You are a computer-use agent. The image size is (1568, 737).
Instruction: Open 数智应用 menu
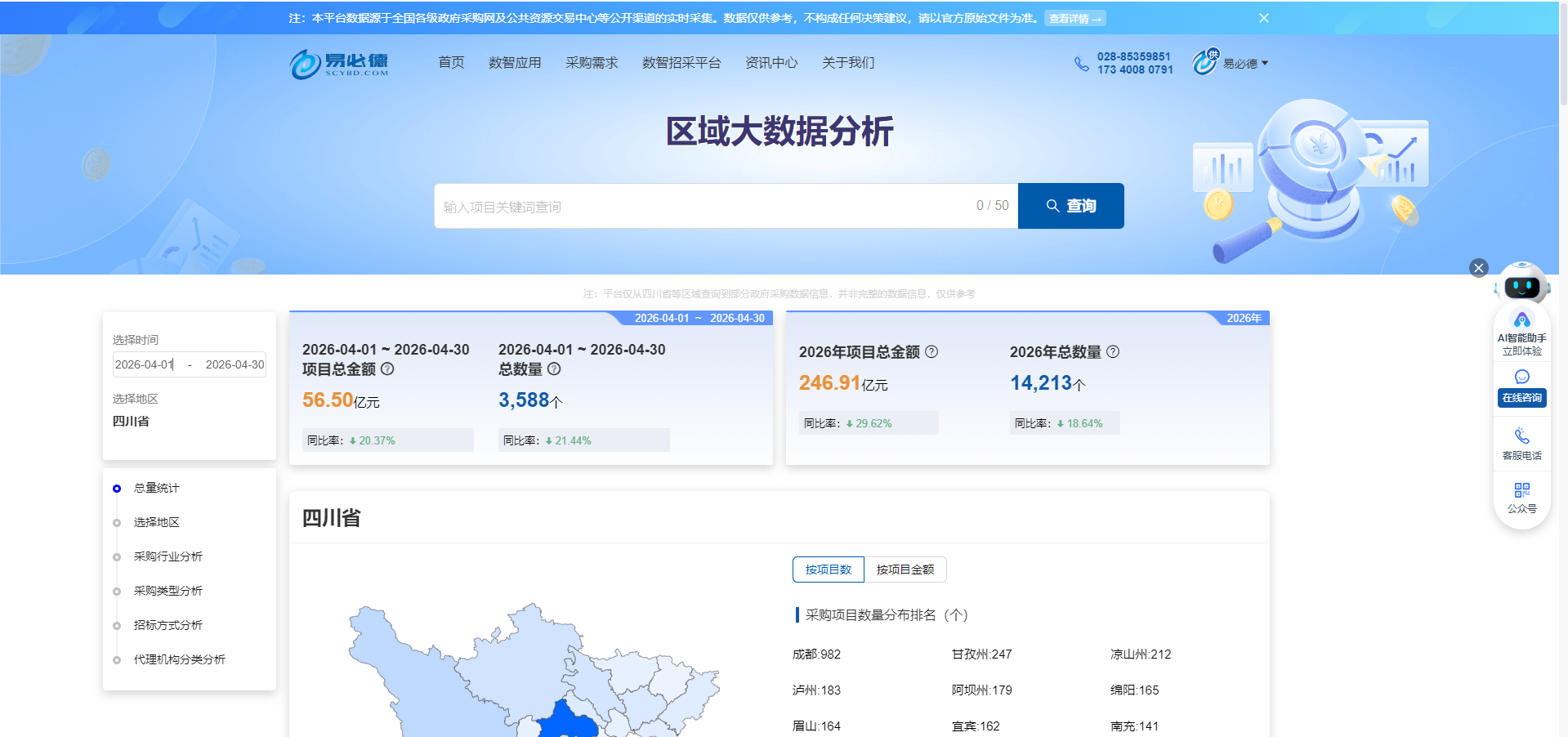(x=515, y=63)
